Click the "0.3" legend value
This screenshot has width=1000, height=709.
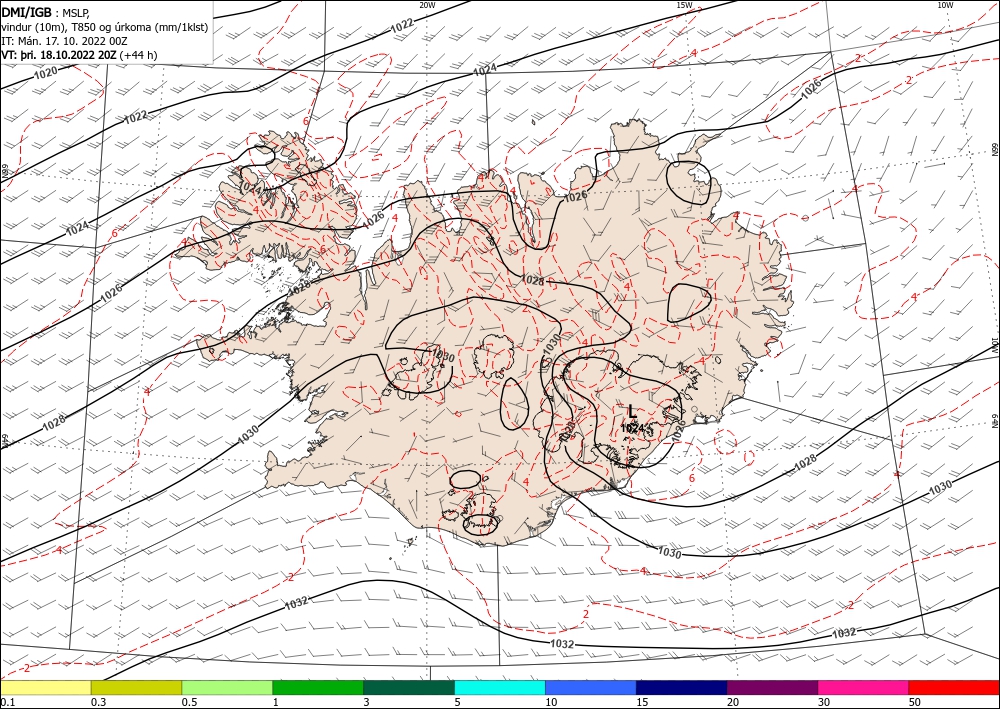(x=99, y=702)
